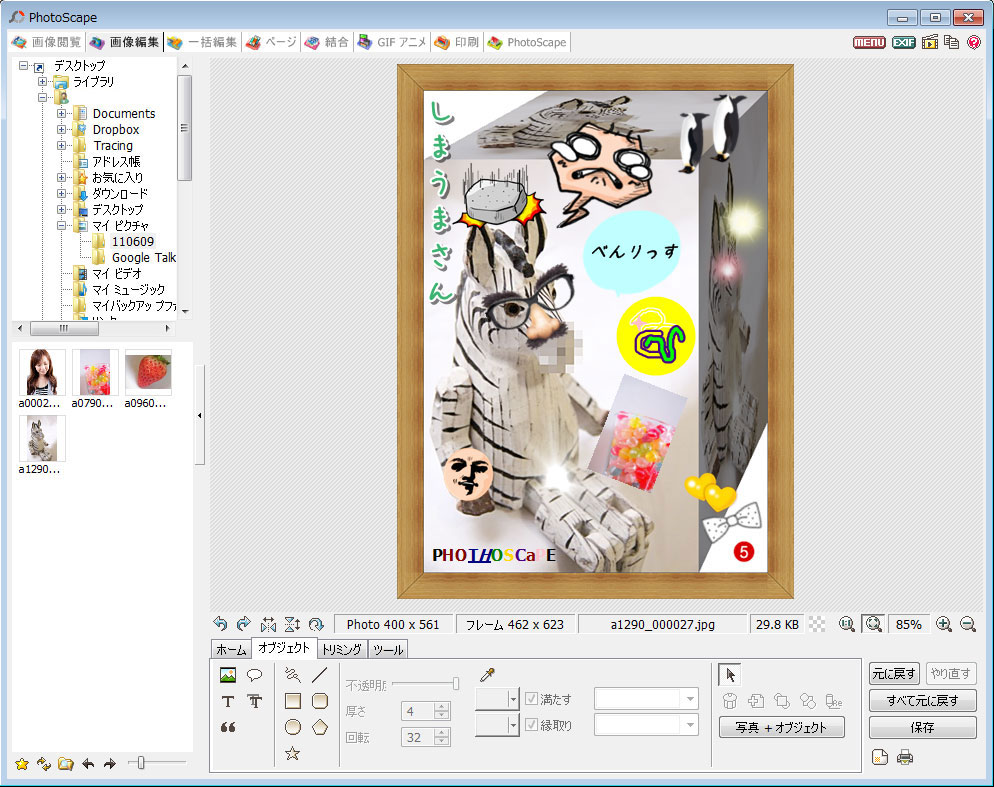Flip image vertically icon
This screenshot has width=994, height=787.
(292, 624)
